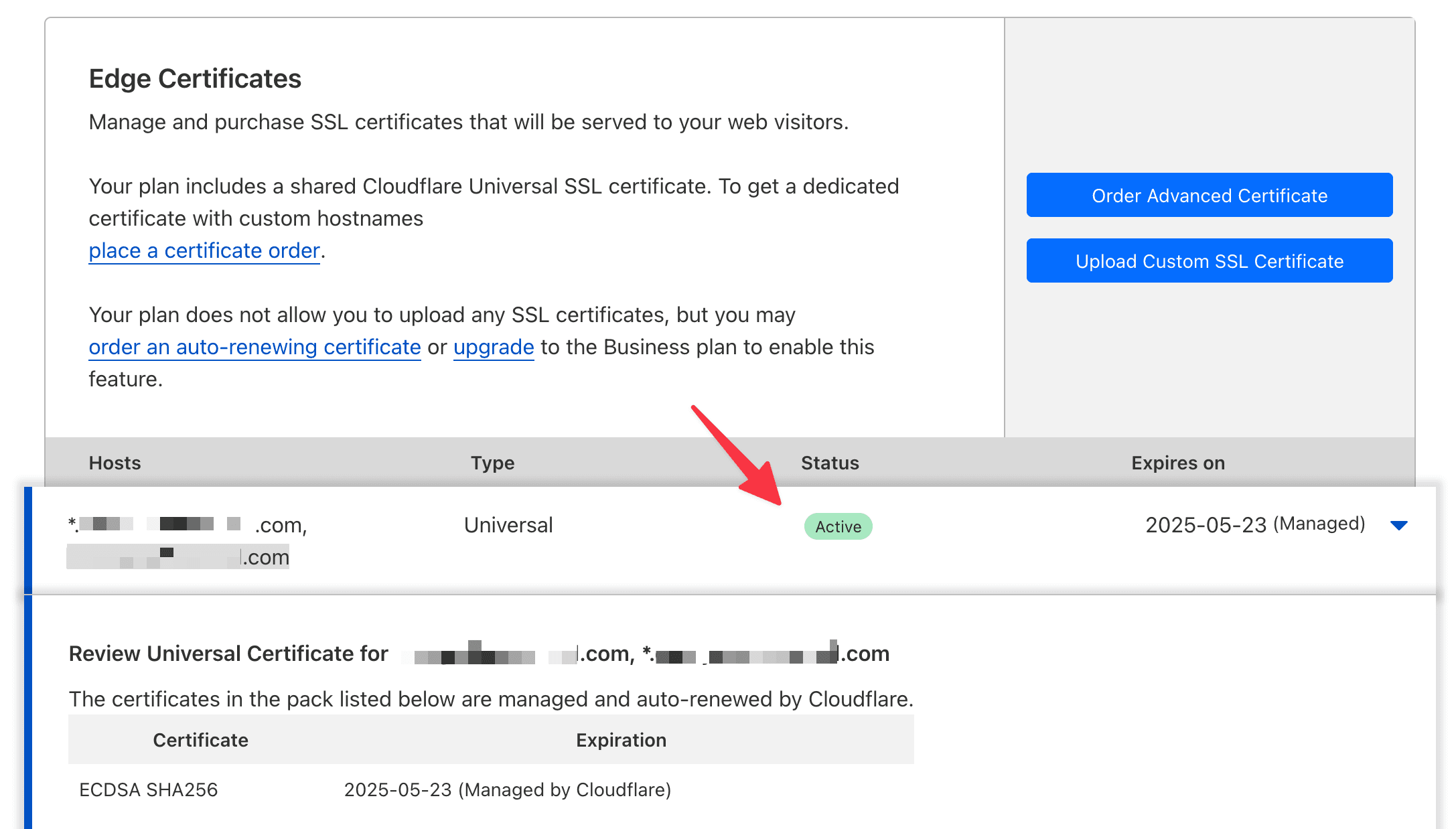1456x829 pixels.
Task: Click the '2025-05-23 (Managed)' expiry value
Action: pyautogui.click(x=1255, y=524)
